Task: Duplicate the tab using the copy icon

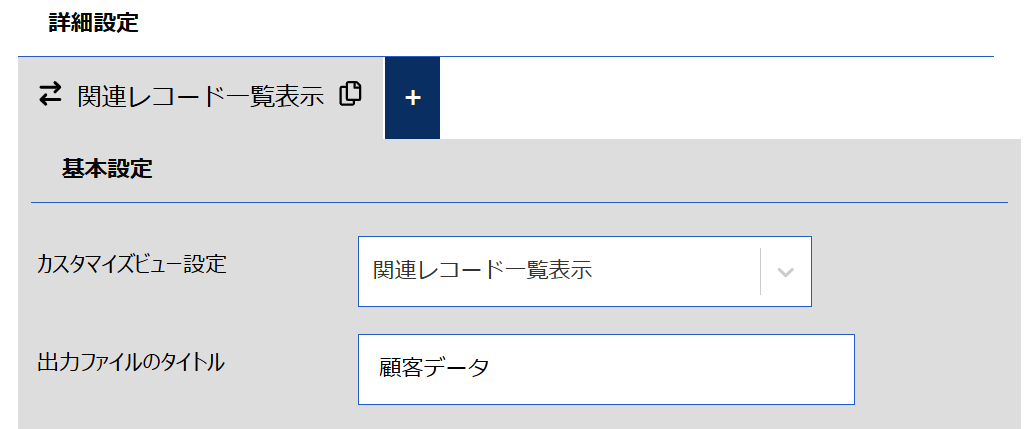Action: click(x=350, y=94)
